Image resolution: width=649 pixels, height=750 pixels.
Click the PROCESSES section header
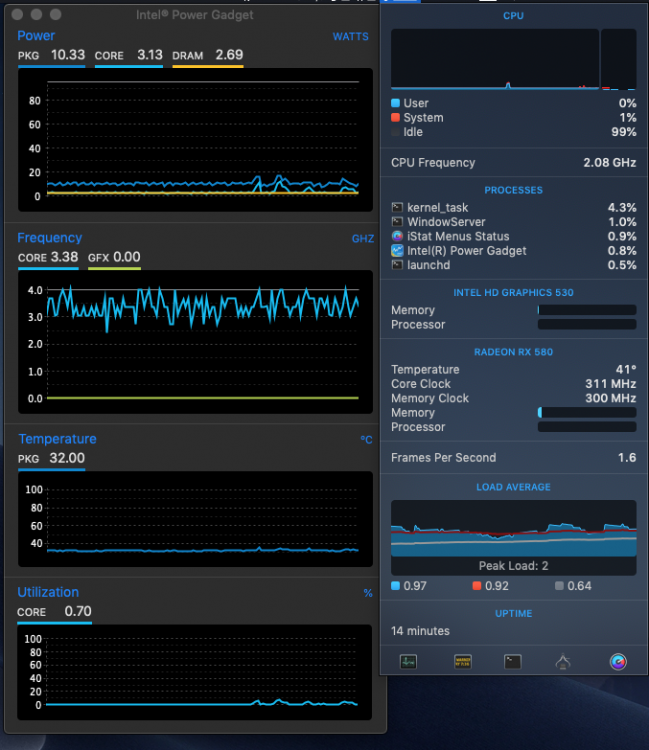pos(514,190)
